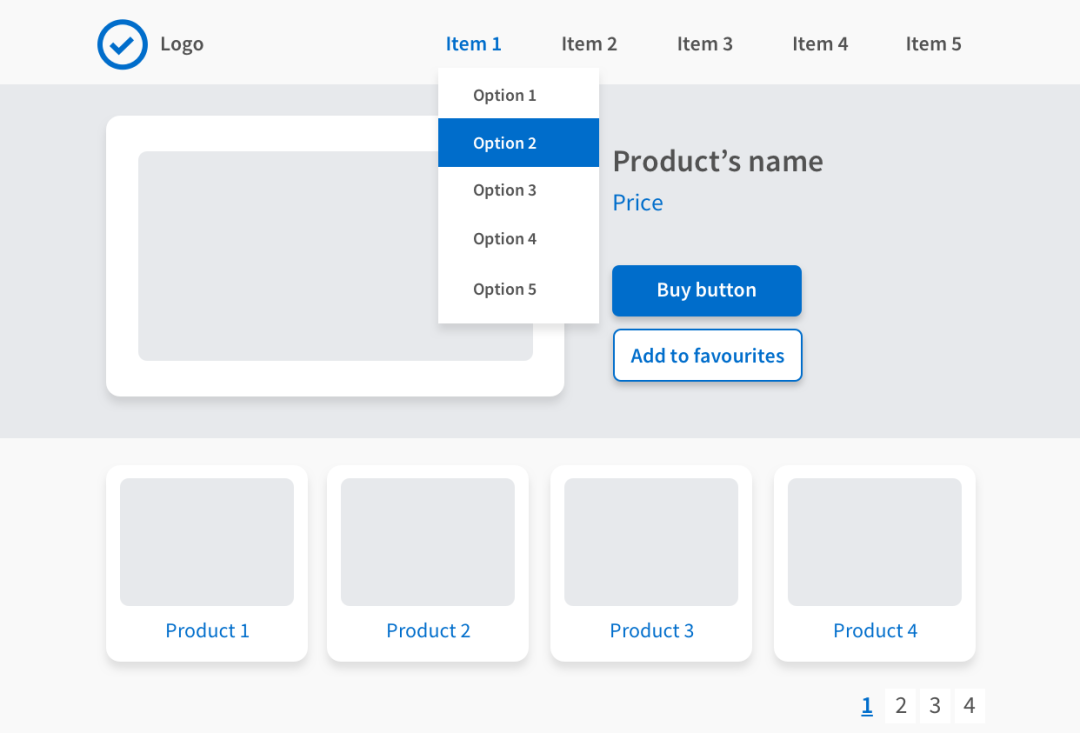This screenshot has width=1080, height=733.
Task: Choose Item 5 in the header menu
Action: tap(933, 44)
